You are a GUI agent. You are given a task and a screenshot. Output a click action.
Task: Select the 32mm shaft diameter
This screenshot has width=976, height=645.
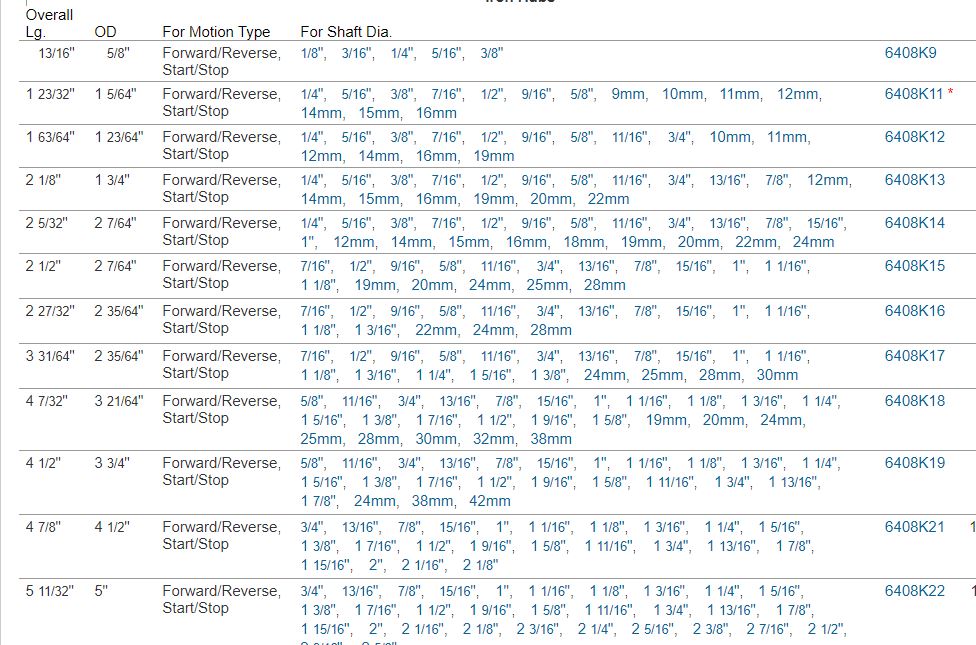[494, 439]
